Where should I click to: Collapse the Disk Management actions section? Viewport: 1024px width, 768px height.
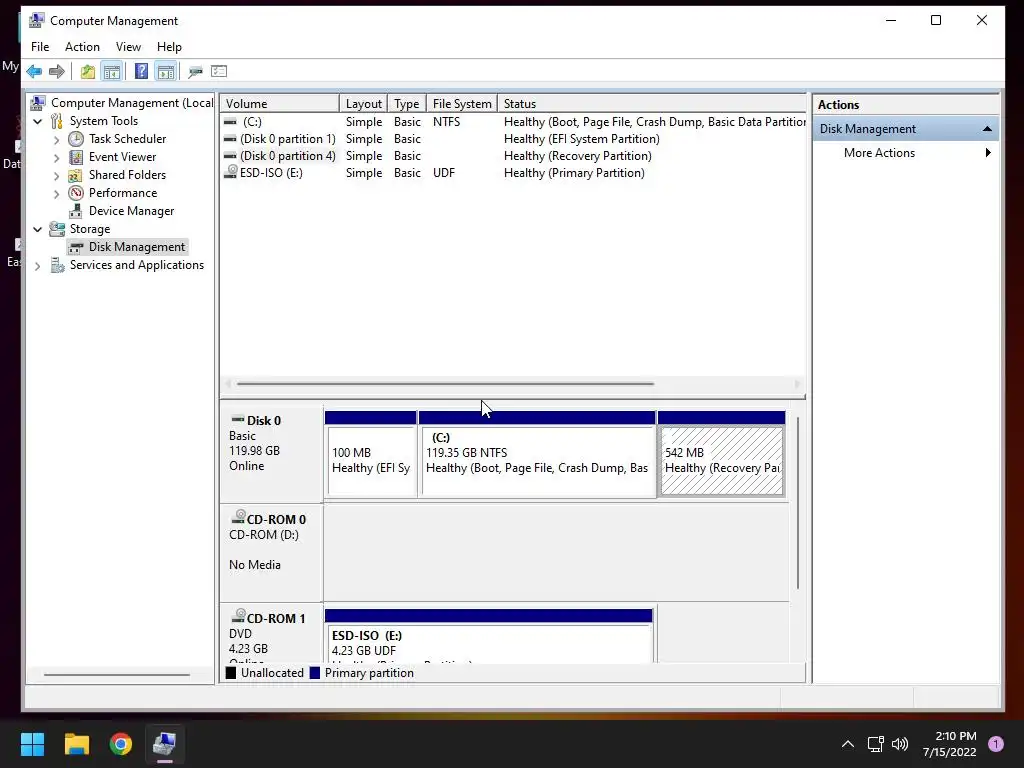(x=987, y=129)
